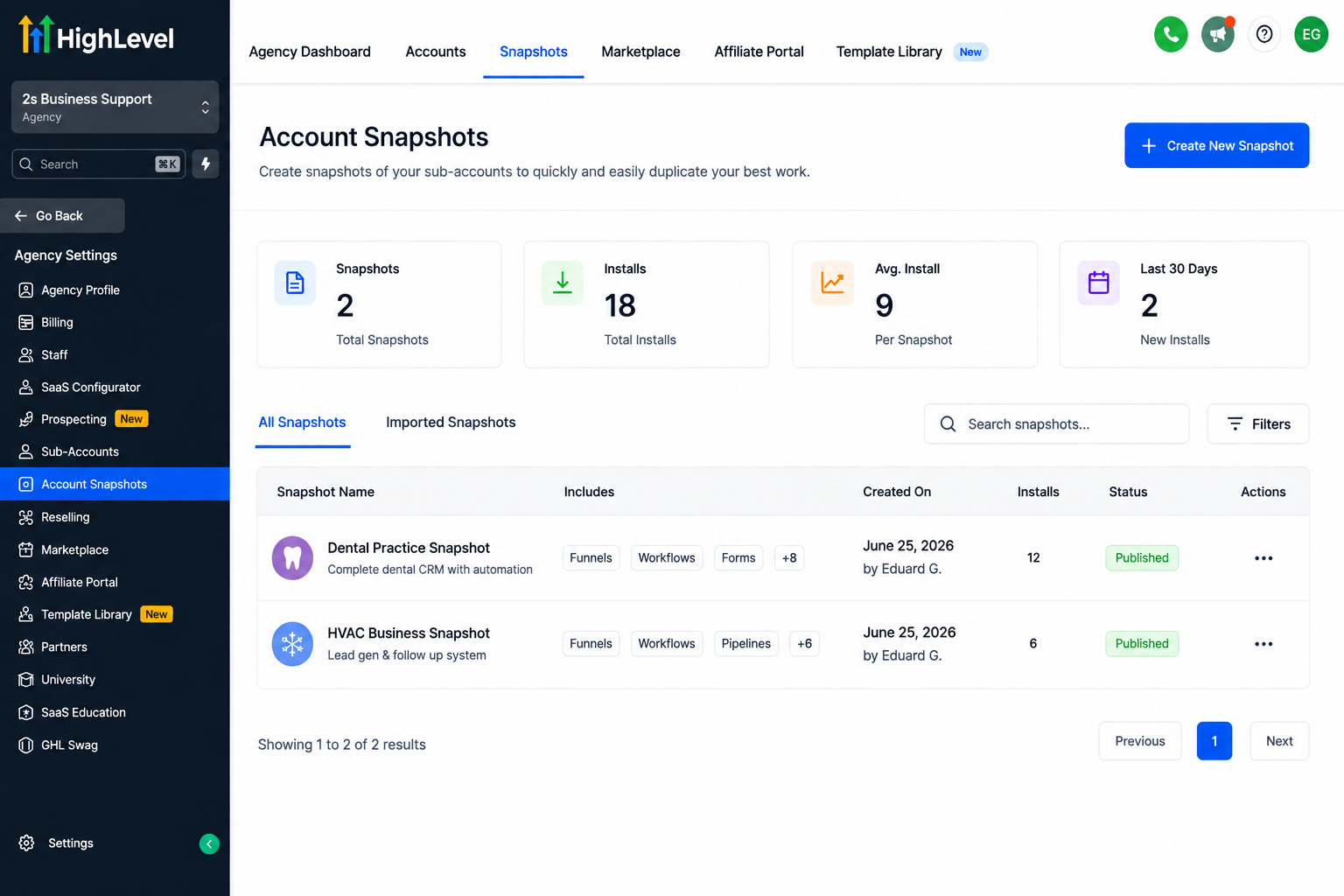Click the Snapshot Name column header
Viewport: 1344px width, 896px height.
point(325,492)
